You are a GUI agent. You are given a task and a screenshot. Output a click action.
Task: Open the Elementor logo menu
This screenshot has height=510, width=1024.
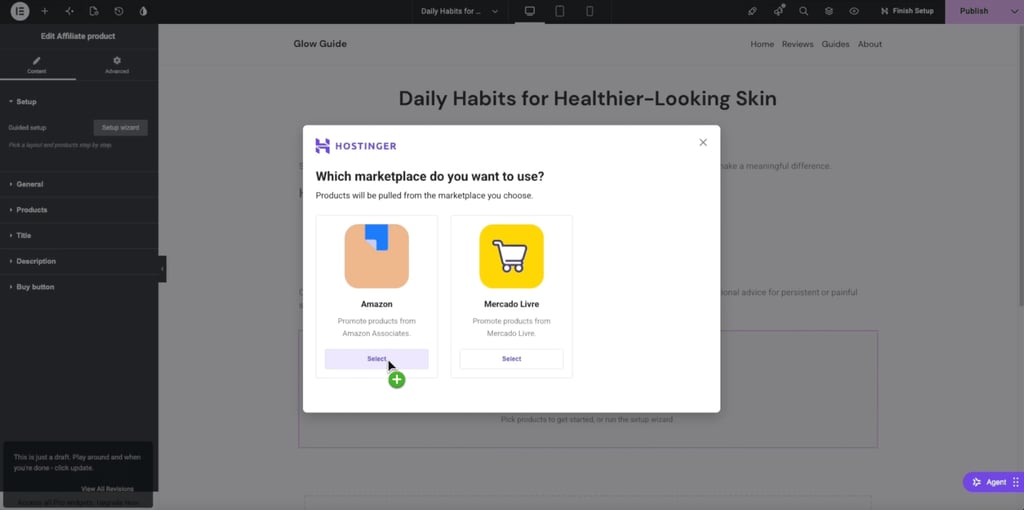[20, 11]
